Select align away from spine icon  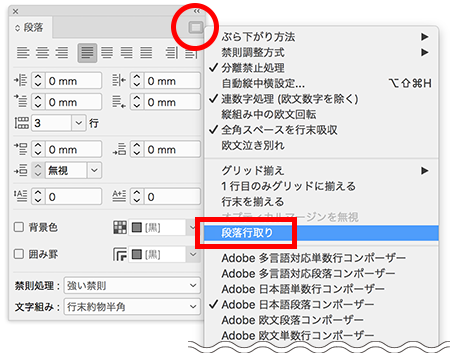tap(191, 53)
